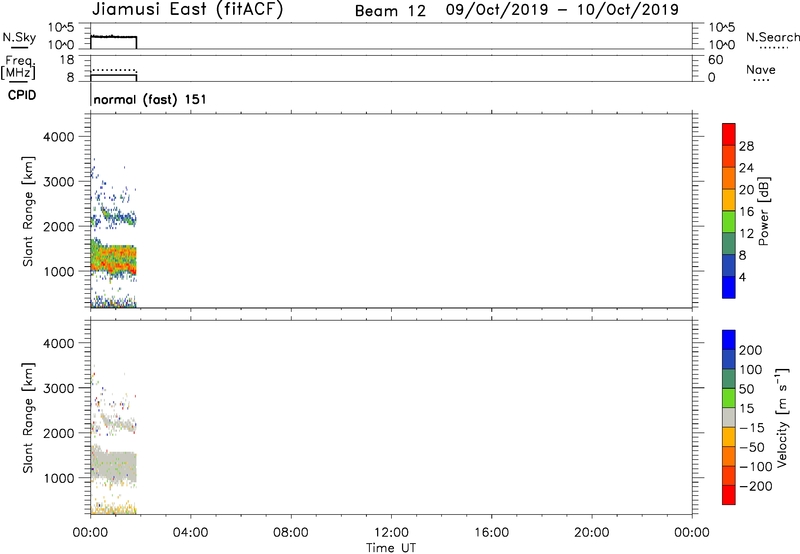This screenshot has width=800, height=554.
Task: Click the red bottom segment of the velocity colorbar
Action: point(729,495)
